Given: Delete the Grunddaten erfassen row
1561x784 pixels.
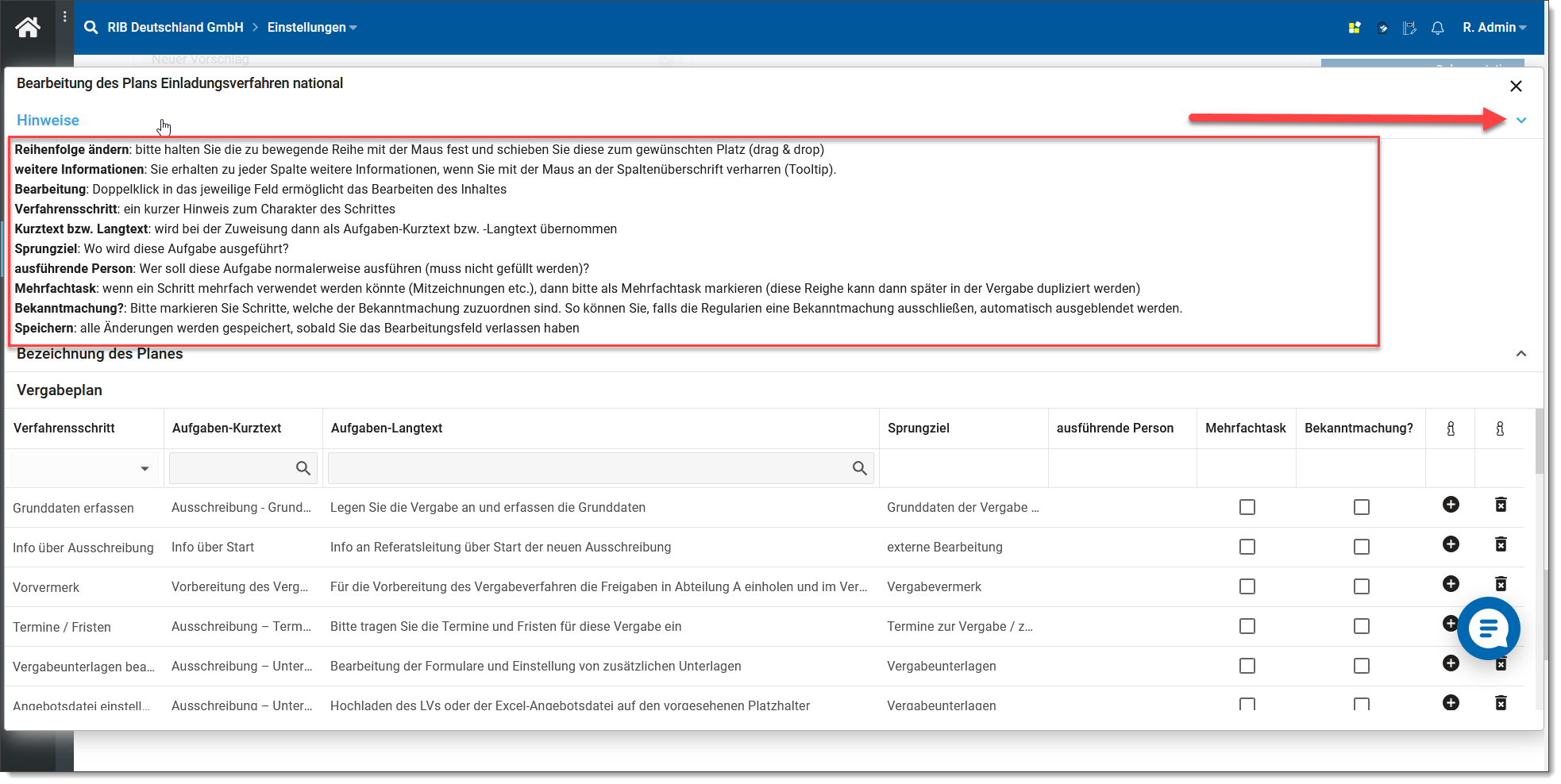Looking at the screenshot, I should tap(1501, 505).
